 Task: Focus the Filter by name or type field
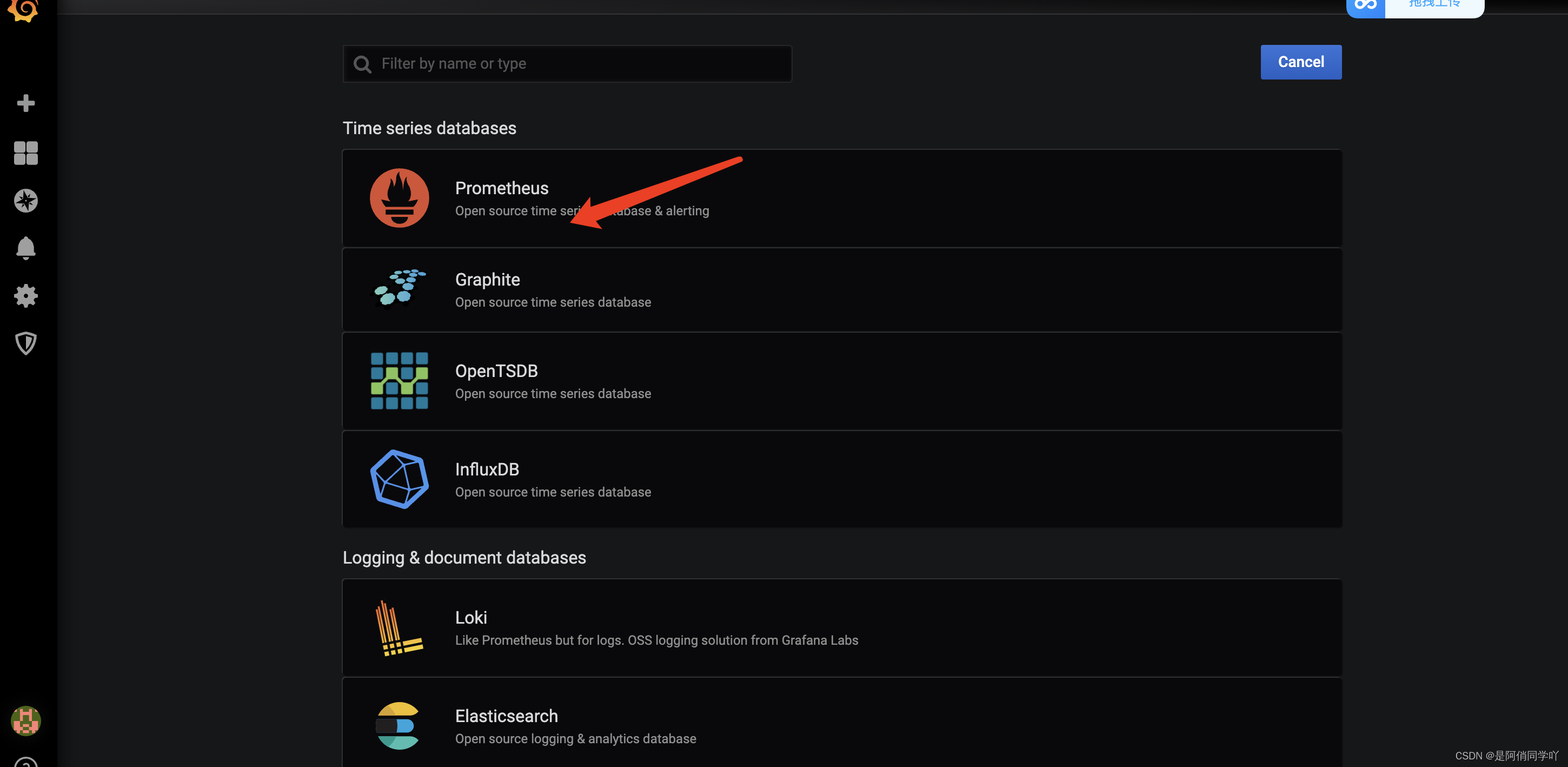567,64
